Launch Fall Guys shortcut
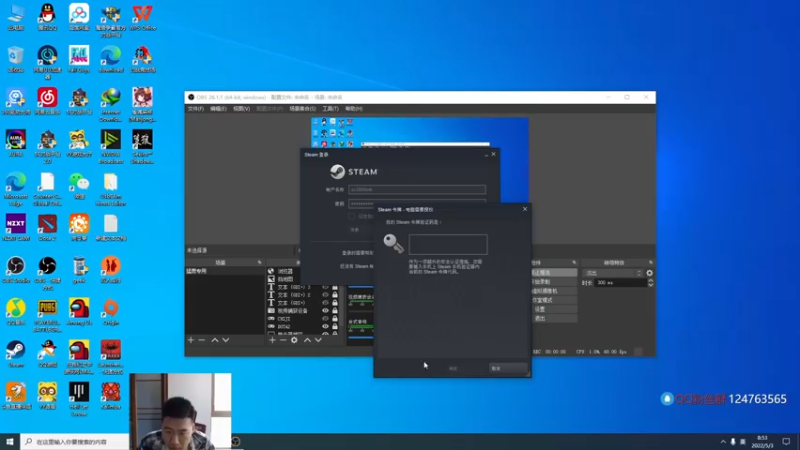This screenshot has height=450, width=800. [79, 59]
